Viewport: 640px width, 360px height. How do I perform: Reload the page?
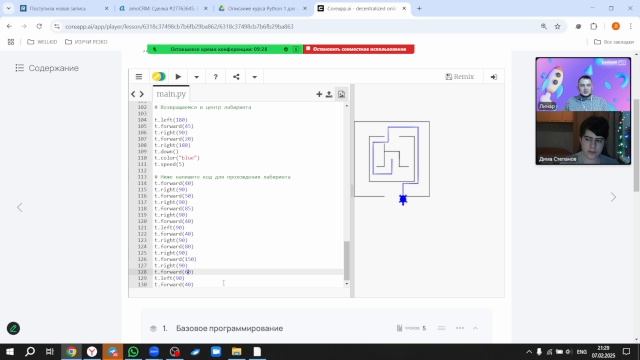39,26
